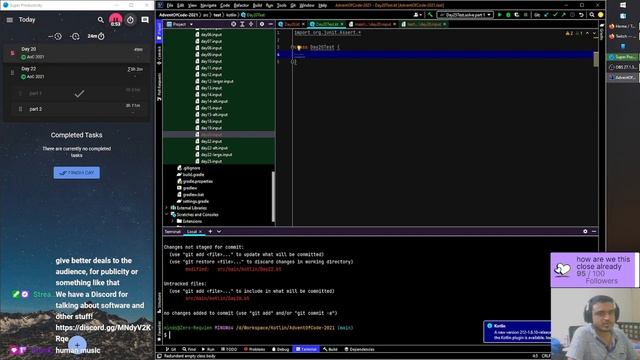
Task: Open the Build menu
Action: coord(257,5)
